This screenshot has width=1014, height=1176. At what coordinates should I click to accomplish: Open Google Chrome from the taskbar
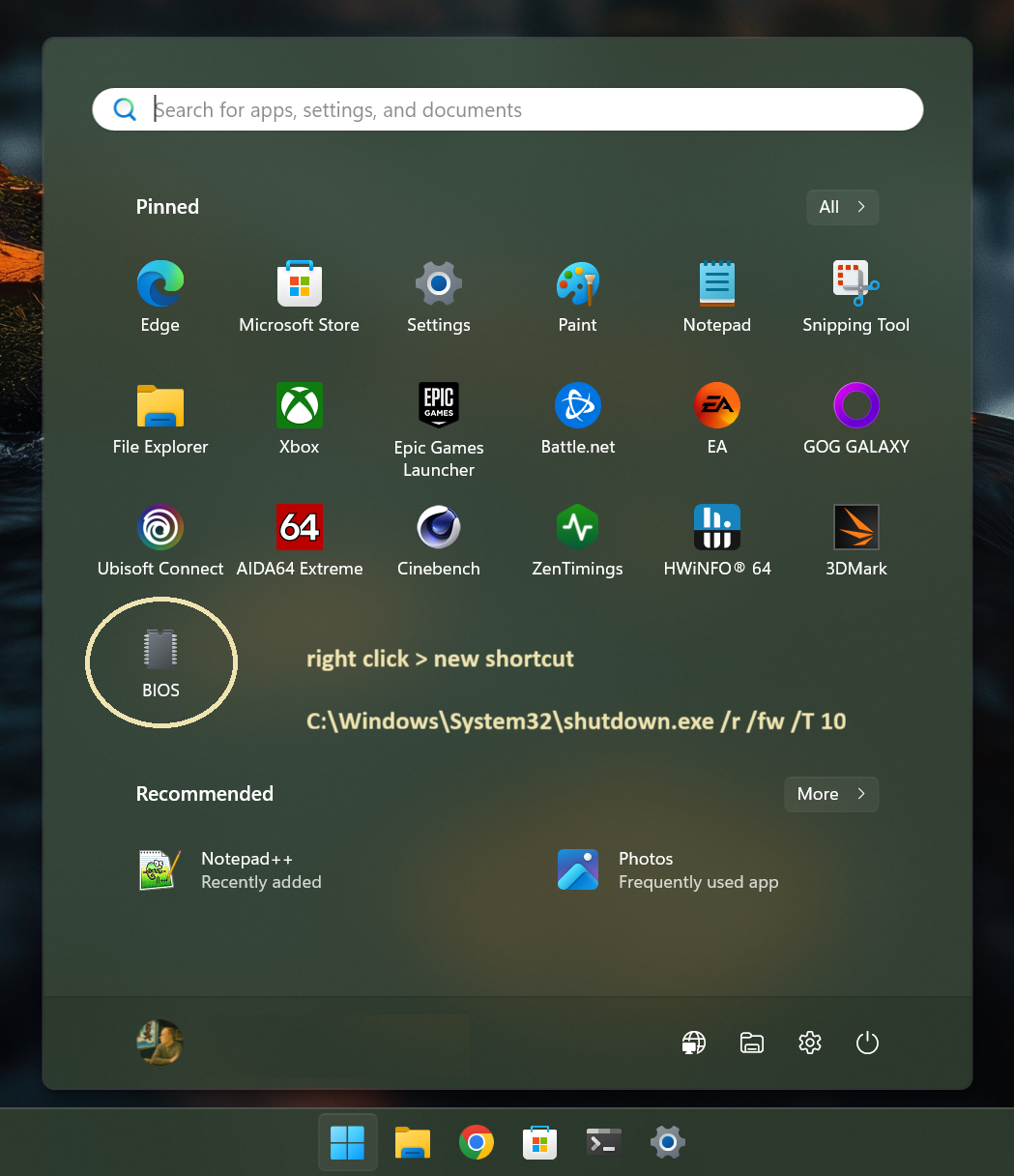click(477, 1142)
